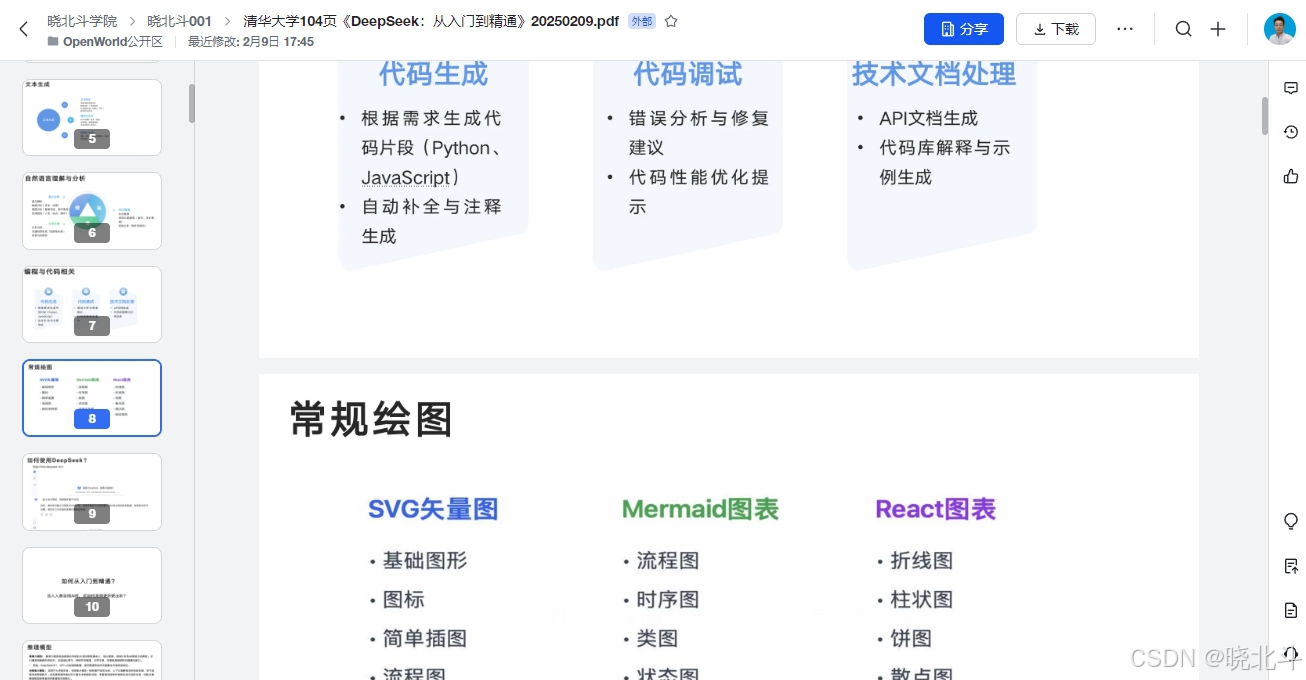Click the 代码调试 card heading
Image resolution: width=1306 pixels, height=680 pixels.
687,74
